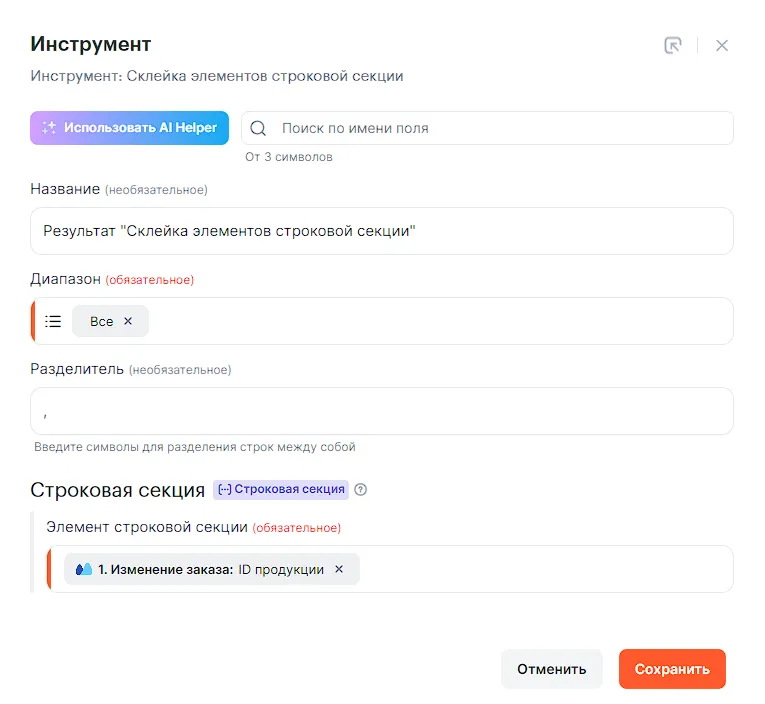The height and width of the screenshot is (704, 765).
Task: Click the purple Строковая секция badge
Action: coord(281,490)
